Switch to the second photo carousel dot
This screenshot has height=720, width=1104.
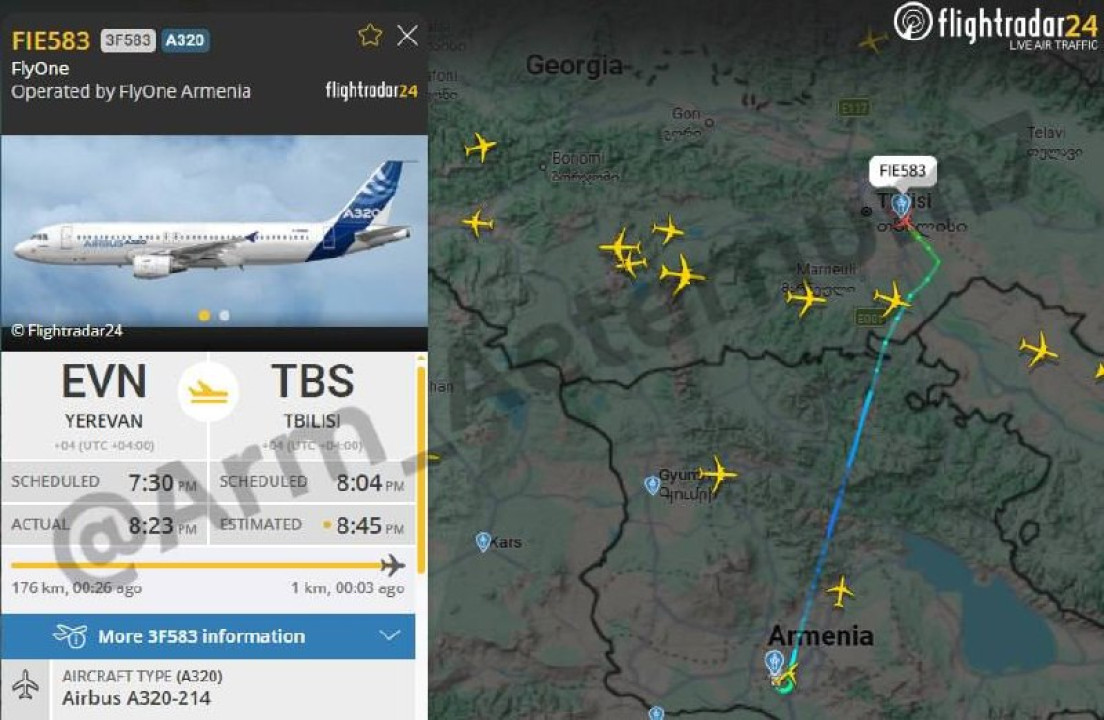[224, 315]
